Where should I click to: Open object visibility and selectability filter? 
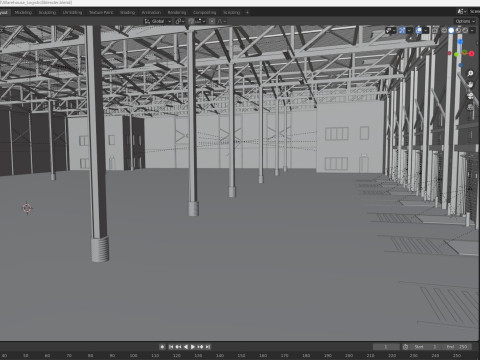pyautogui.click(x=391, y=30)
